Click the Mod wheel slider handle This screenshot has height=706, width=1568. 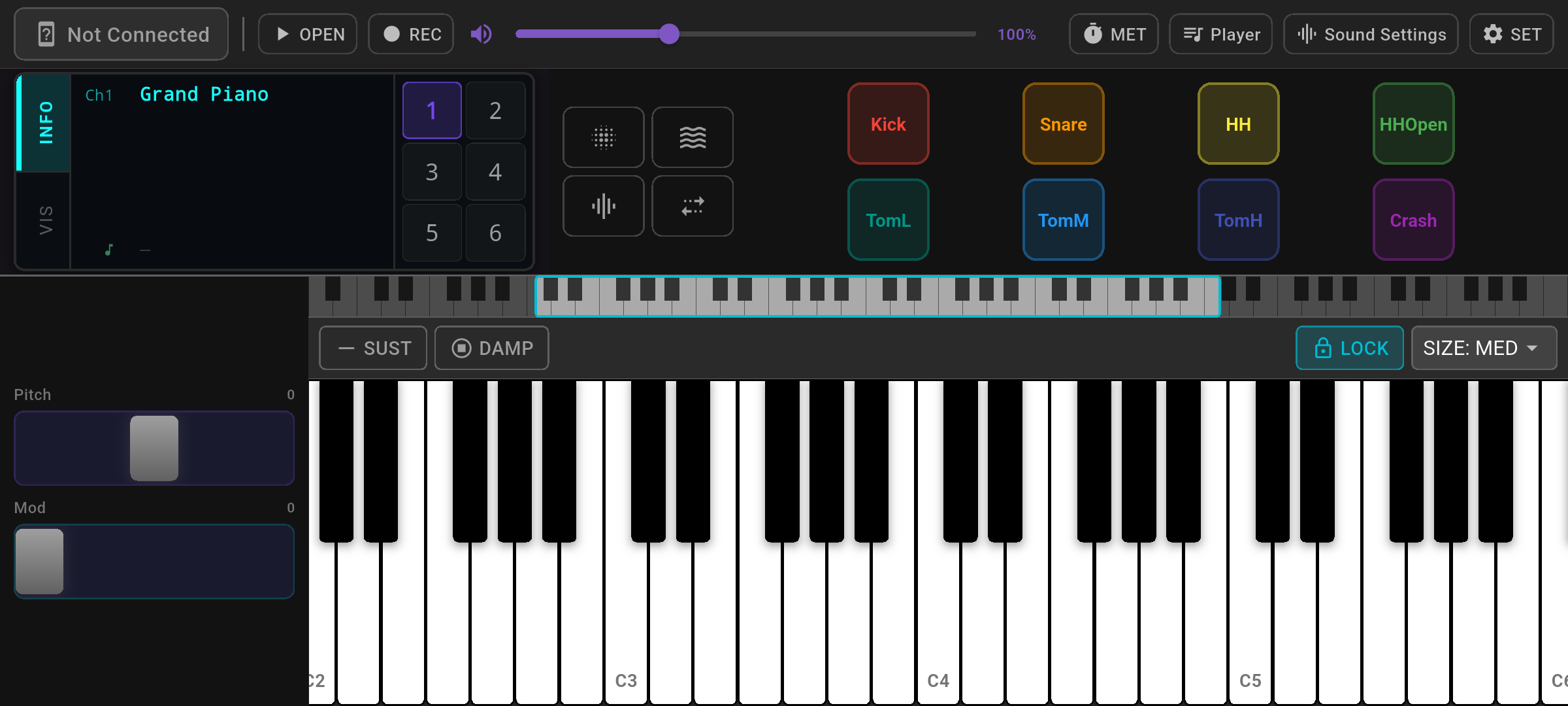pos(39,562)
